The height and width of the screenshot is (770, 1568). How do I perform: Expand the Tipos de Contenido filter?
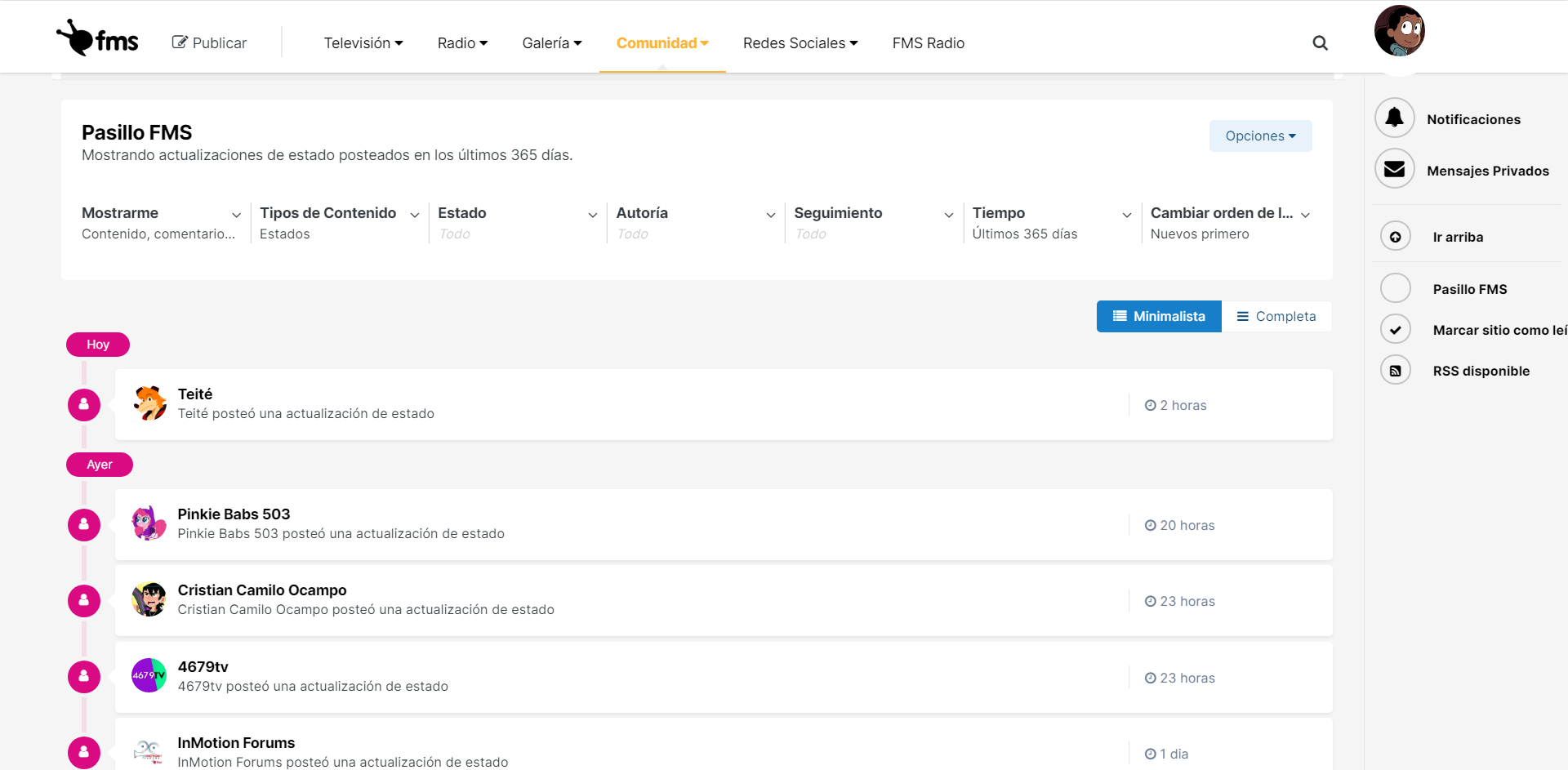(x=339, y=222)
